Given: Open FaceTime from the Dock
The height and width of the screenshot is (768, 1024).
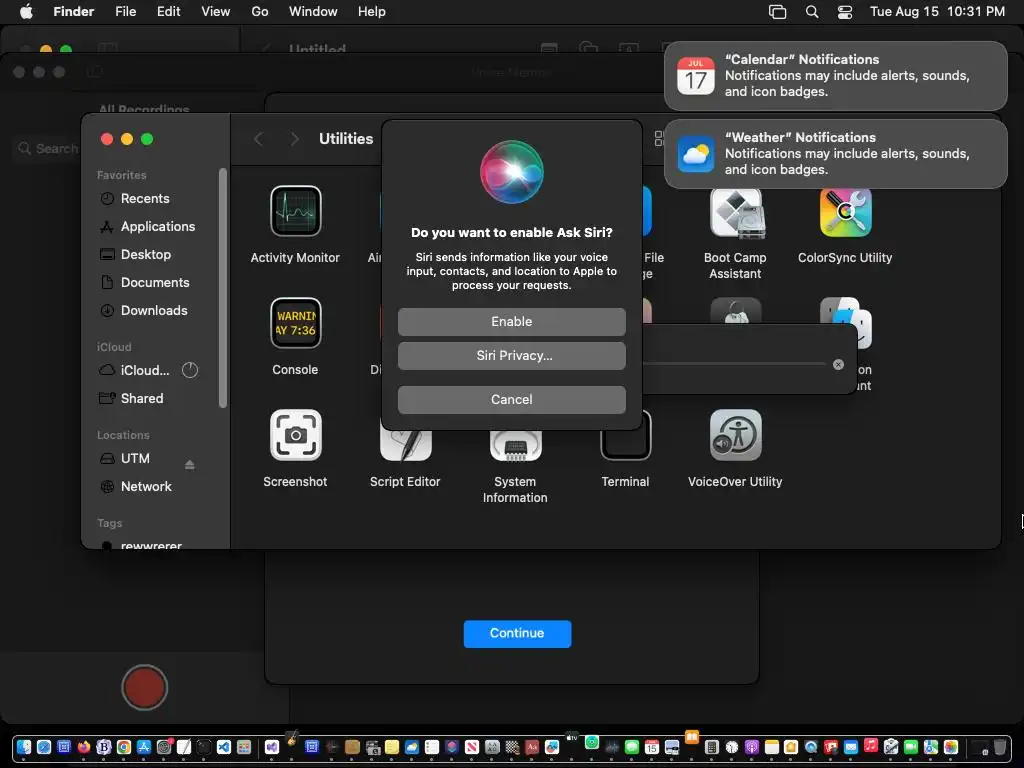Looking at the screenshot, I should tap(910, 747).
